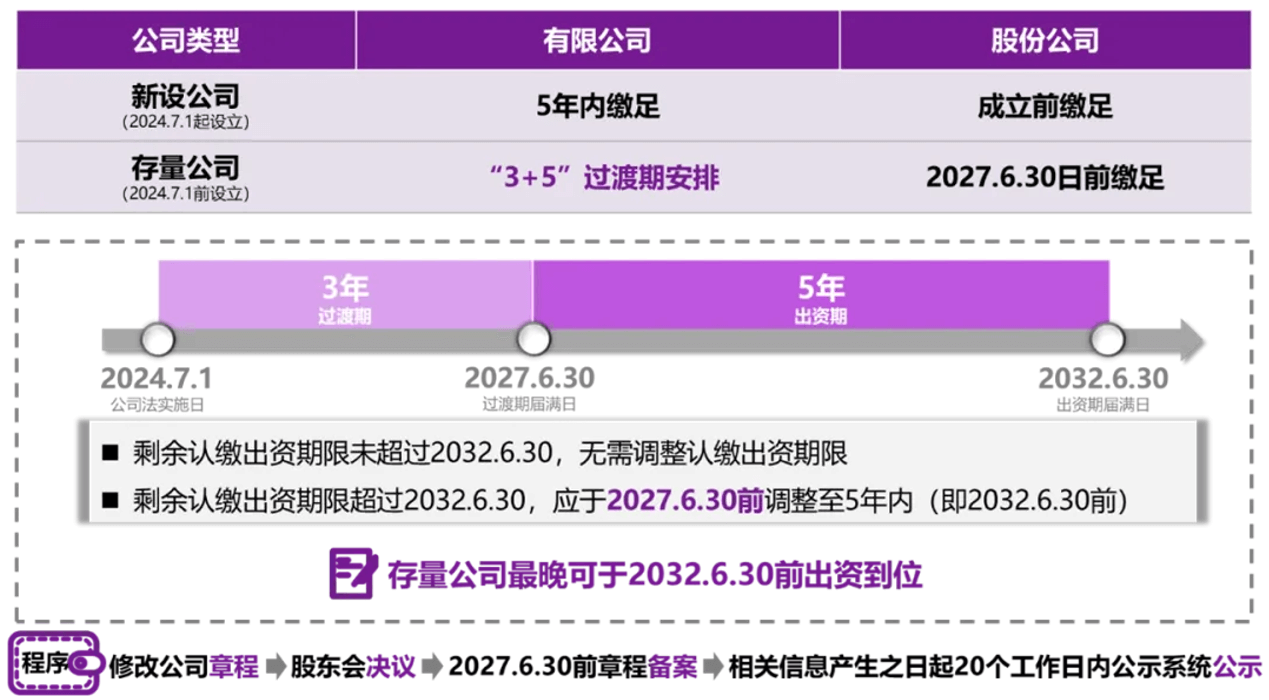Select the timeline circle marker above 2032.6.30

1107,340
